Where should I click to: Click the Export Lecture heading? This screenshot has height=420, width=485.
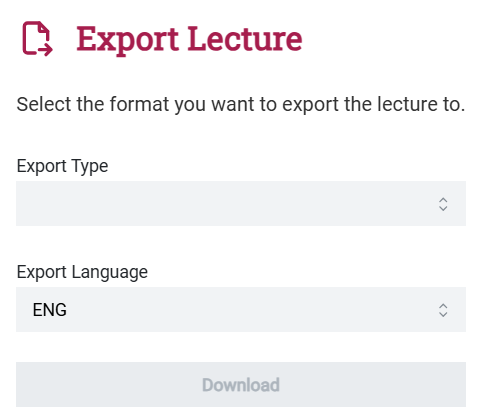pyautogui.click(x=189, y=40)
